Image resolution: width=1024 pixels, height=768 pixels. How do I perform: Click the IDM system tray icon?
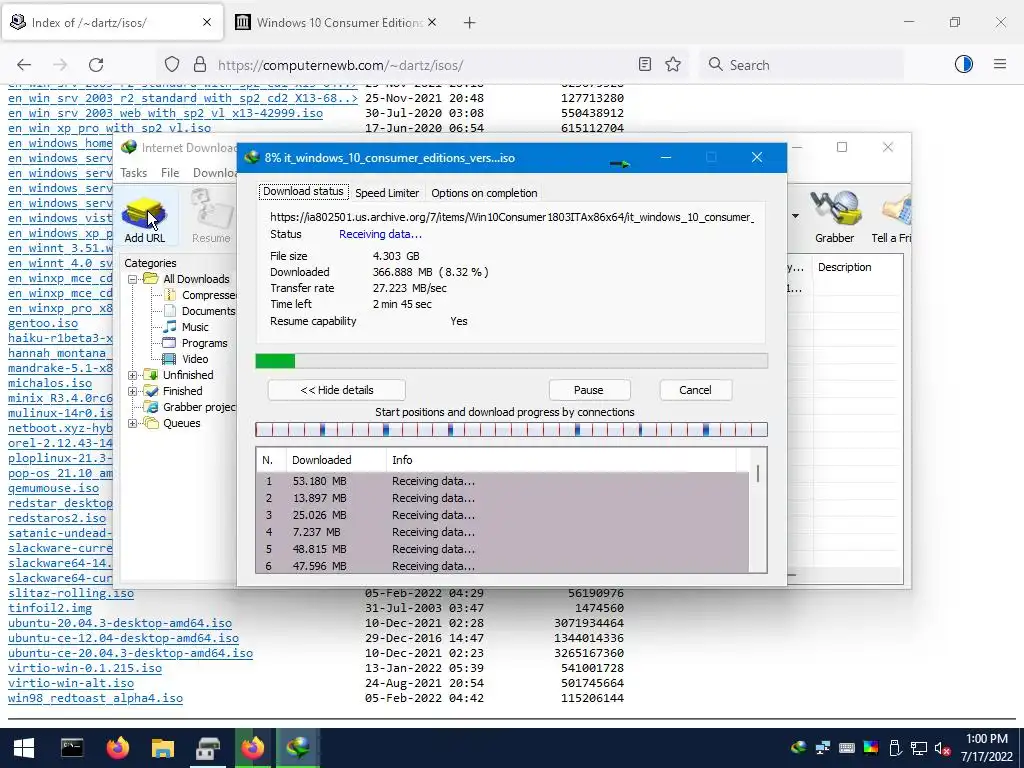[x=798, y=748]
